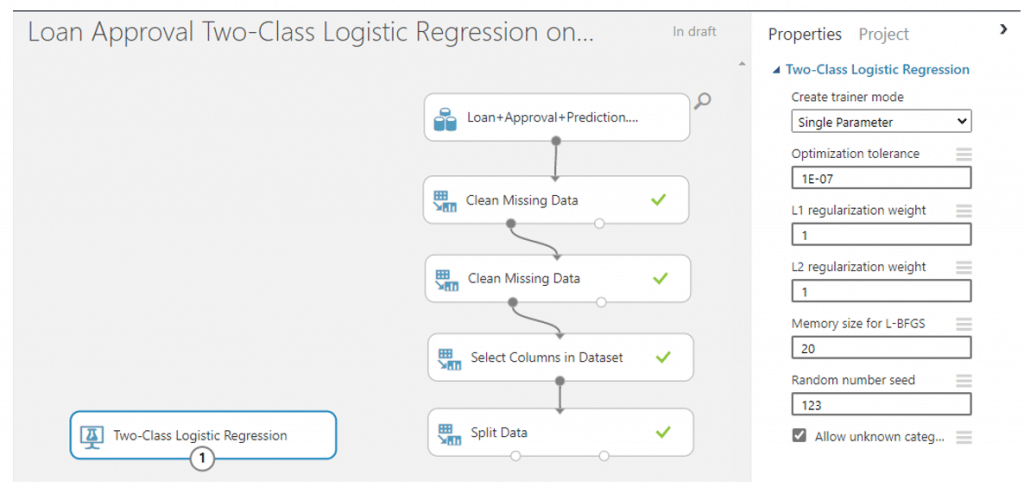Switch to the Project tab
1024x487 pixels.
point(884,34)
